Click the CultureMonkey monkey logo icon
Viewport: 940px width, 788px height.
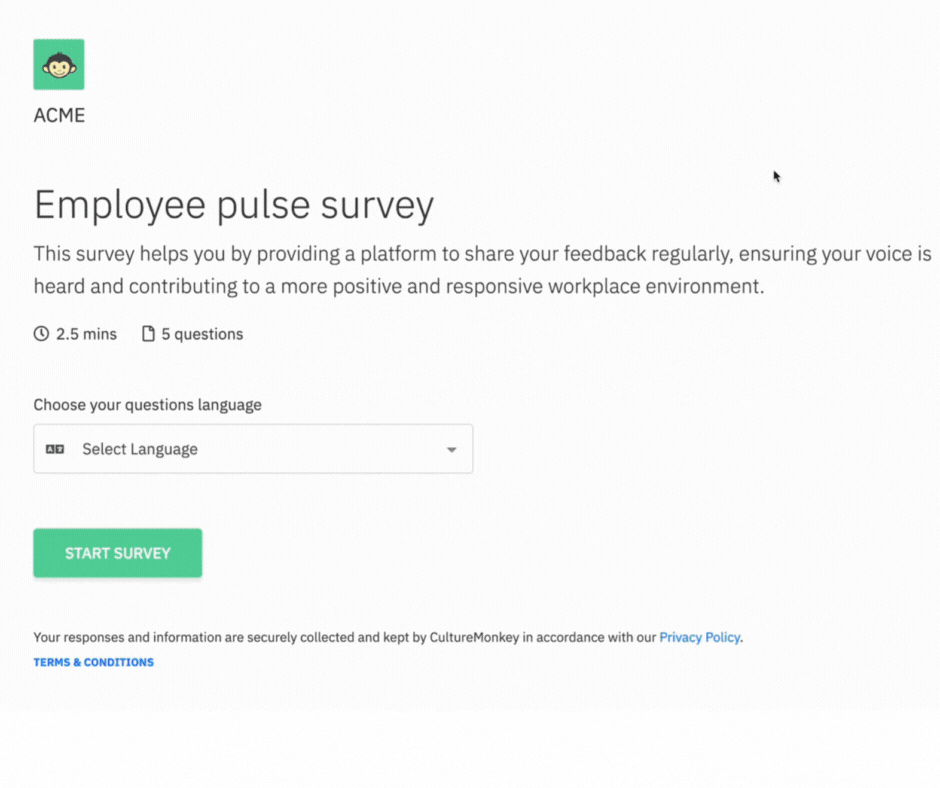[x=58, y=63]
